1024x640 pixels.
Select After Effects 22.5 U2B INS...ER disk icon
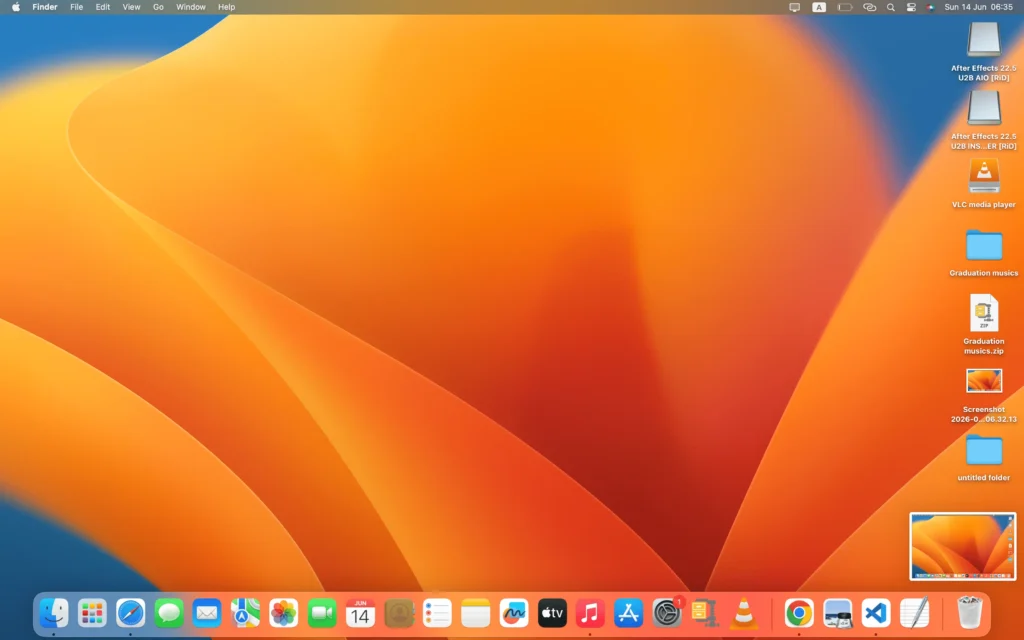(984, 108)
